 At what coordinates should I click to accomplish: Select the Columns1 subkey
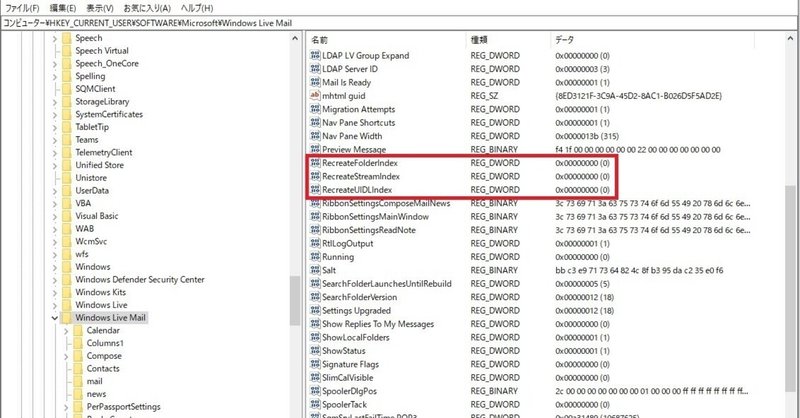point(105,343)
